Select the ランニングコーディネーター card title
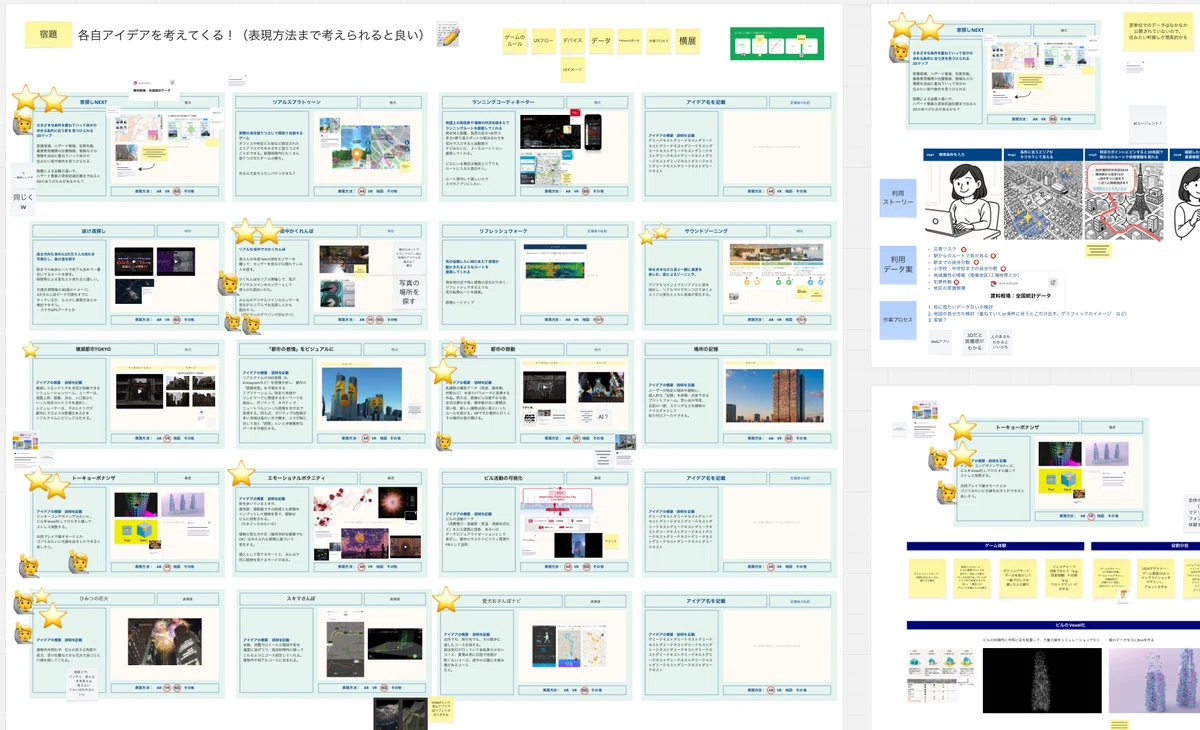Screen dimensions: 1200x730 pyautogui.click(x=502, y=102)
